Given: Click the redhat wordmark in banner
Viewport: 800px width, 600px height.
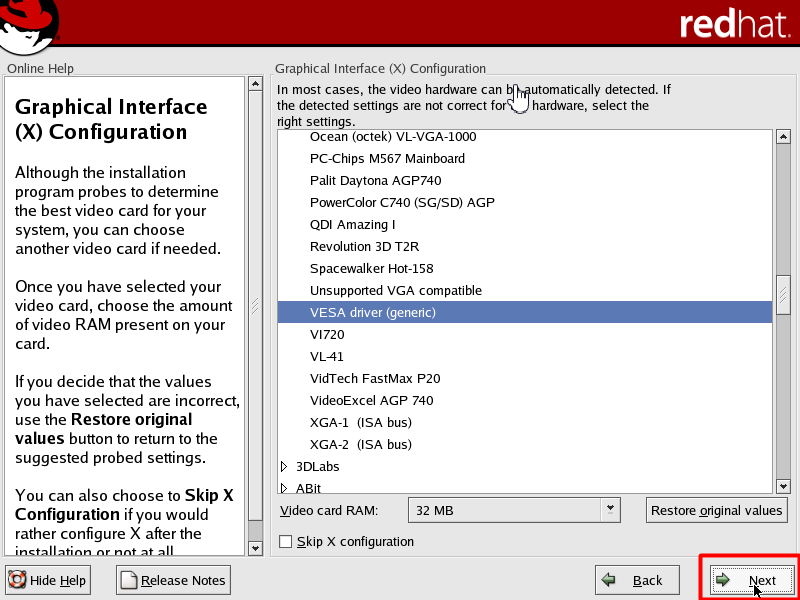Looking at the screenshot, I should coord(734,23).
